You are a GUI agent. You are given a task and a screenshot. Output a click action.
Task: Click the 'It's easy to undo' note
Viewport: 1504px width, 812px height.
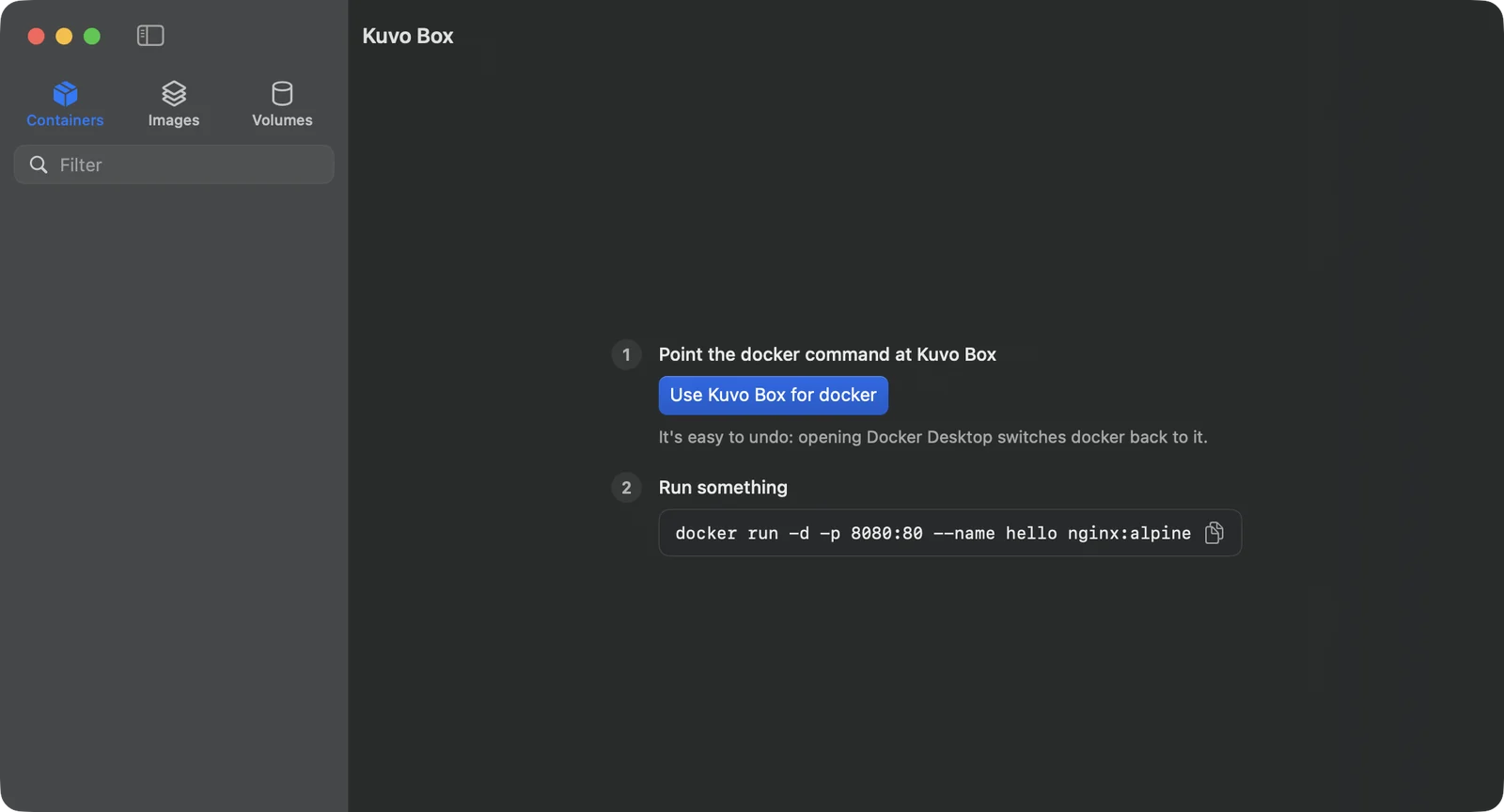pos(932,437)
